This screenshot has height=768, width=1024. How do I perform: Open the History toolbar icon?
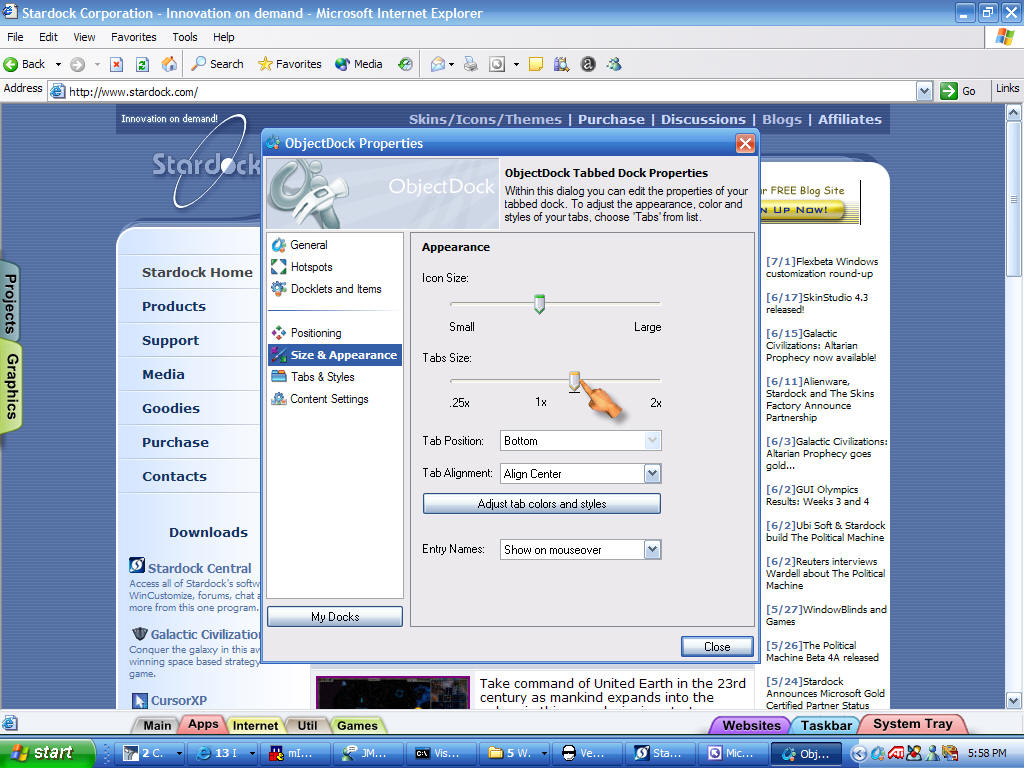[x=406, y=64]
